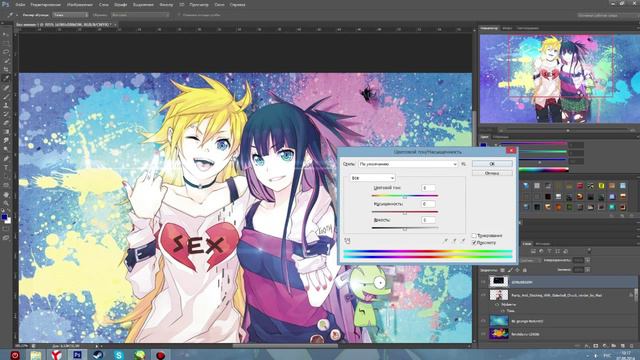Click the lightness (Яркость) slider handle
The height and width of the screenshot is (360, 640).
point(405,229)
